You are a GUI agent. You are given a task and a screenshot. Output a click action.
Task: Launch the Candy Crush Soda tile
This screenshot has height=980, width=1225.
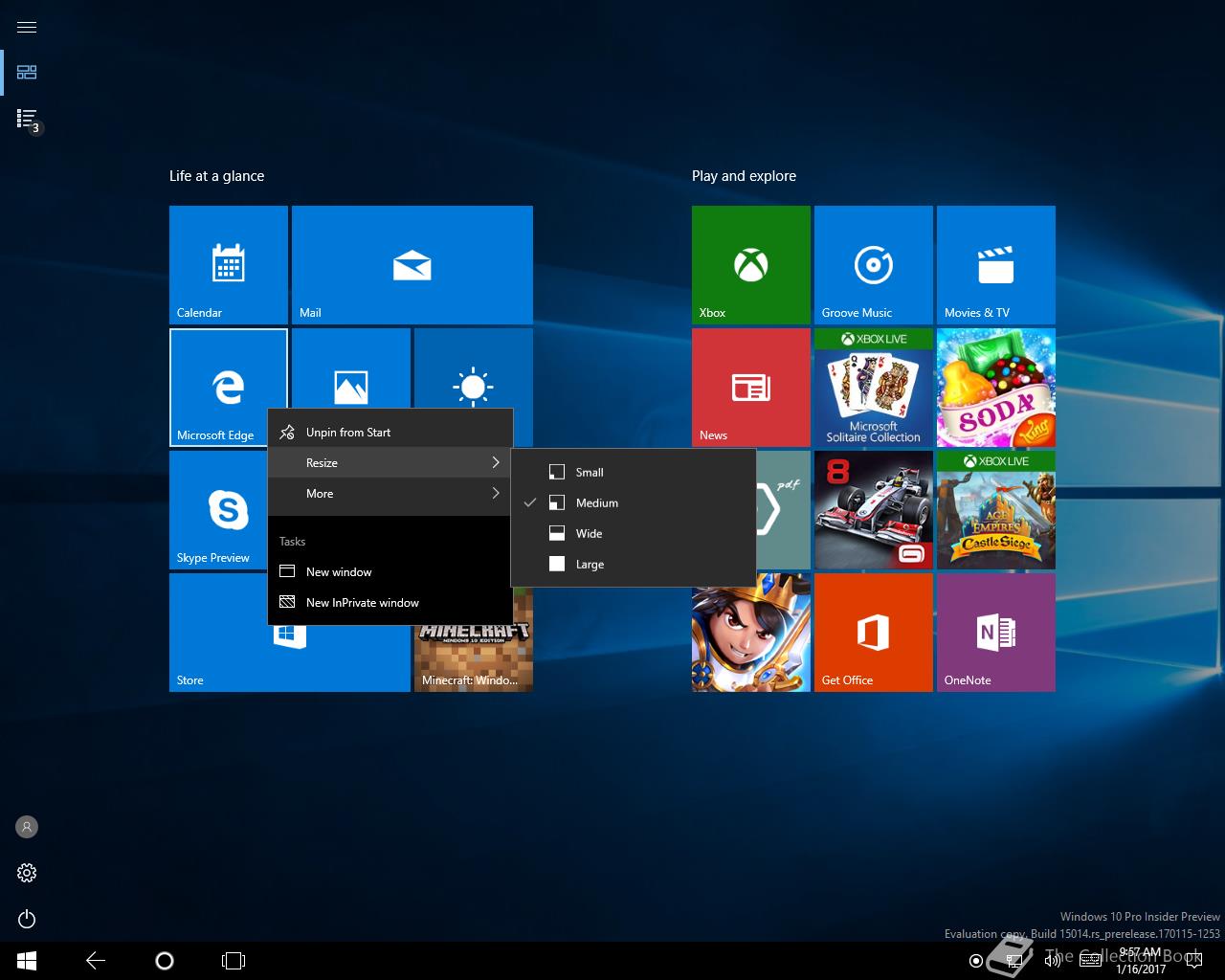click(996, 388)
